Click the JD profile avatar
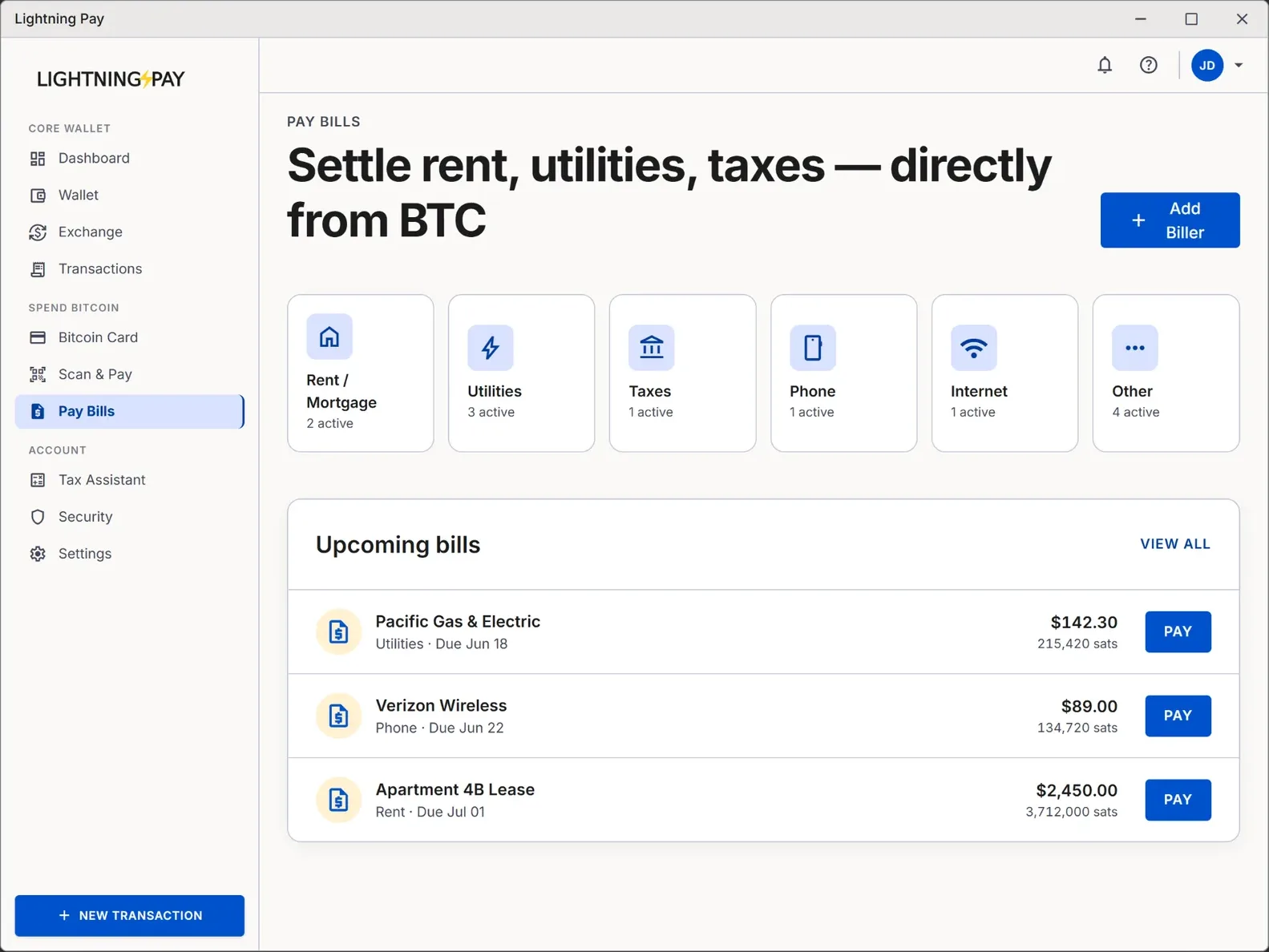 [1207, 65]
